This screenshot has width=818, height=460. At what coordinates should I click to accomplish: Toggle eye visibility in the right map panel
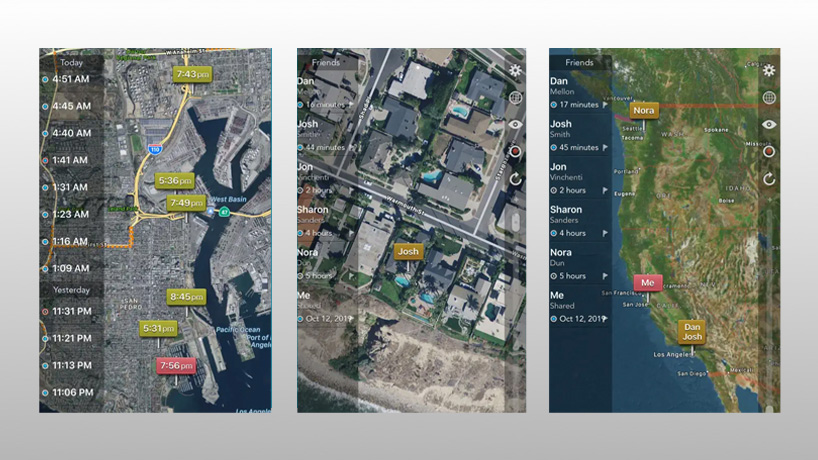click(768, 125)
